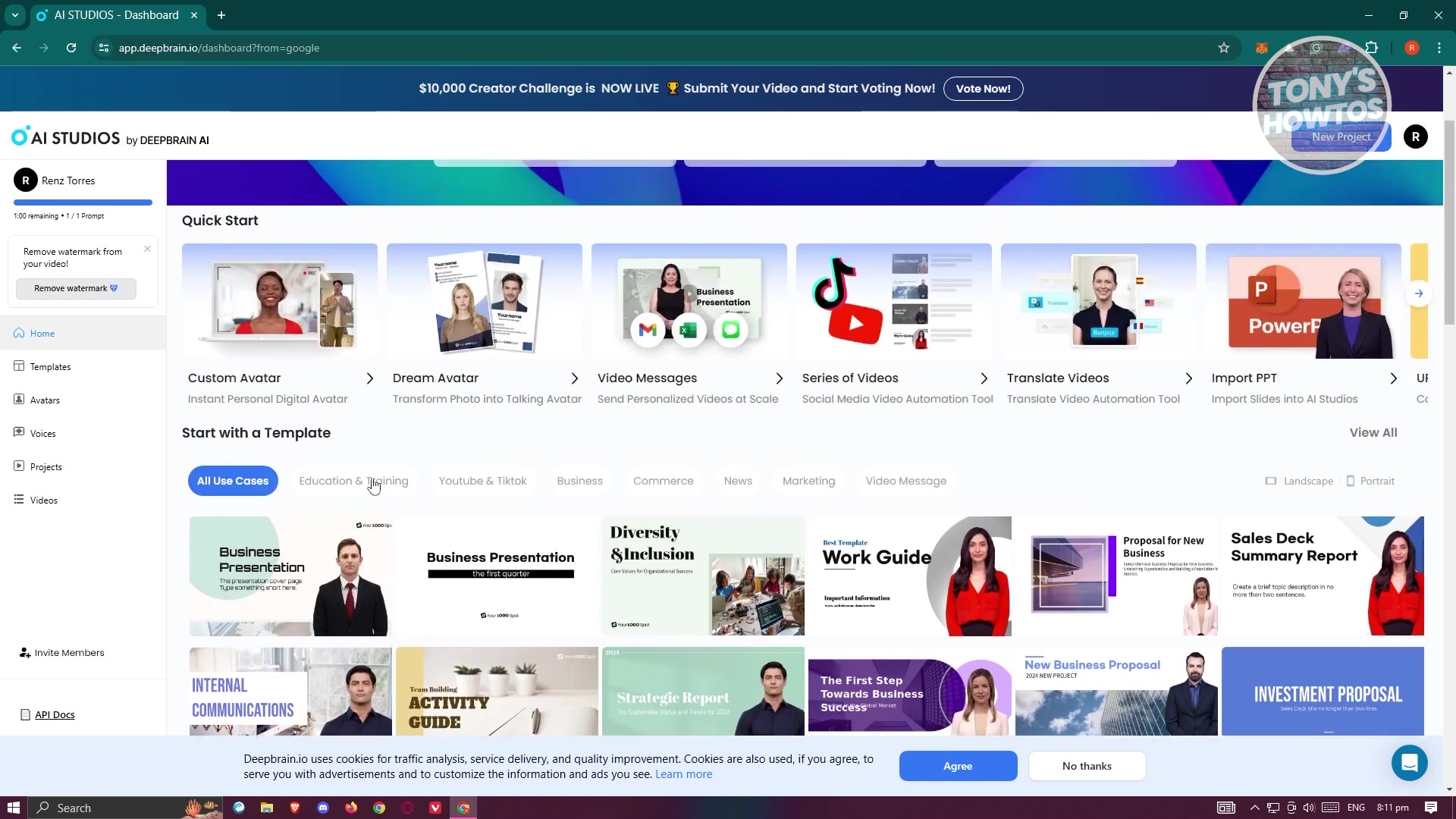The height and width of the screenshot is (819, 1456).
Task: Click No thanks on cookie banner
Action: (x=1087, y=766)
